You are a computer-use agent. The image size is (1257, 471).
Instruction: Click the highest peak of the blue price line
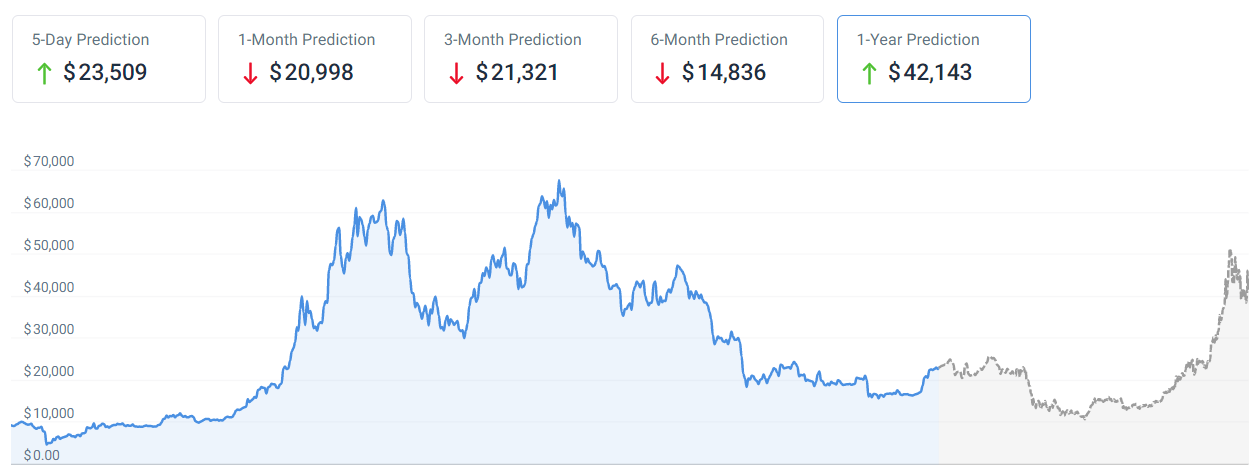coord(559,182)
